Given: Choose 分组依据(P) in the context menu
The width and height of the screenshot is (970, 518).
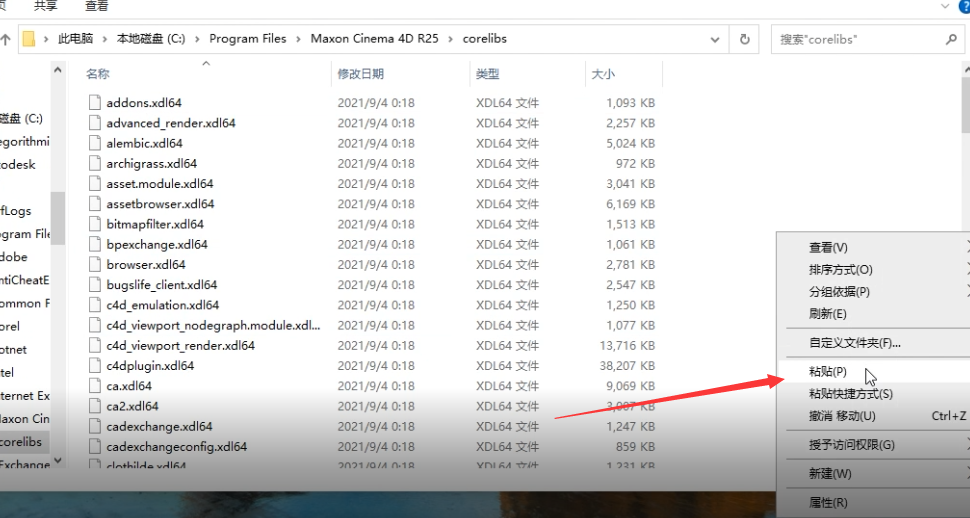Looking at the screenshot, I should click(x=873, y=291).
